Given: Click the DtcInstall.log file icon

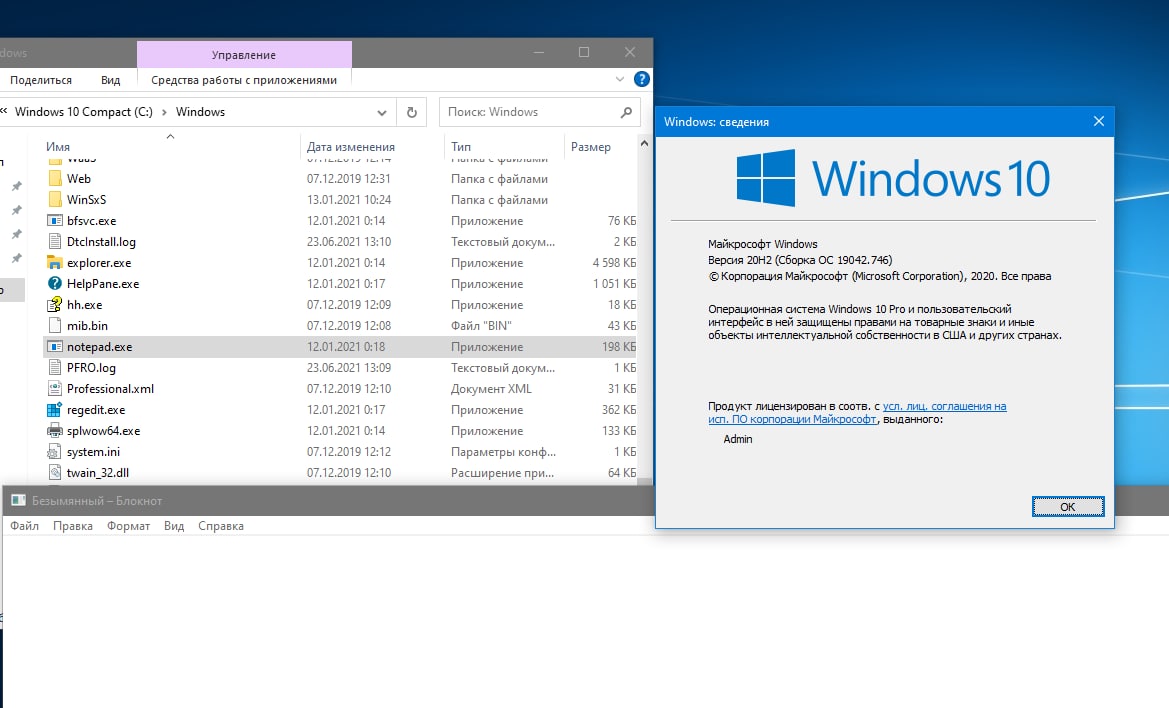Looking at the screenshot, I should pos(54,241).
